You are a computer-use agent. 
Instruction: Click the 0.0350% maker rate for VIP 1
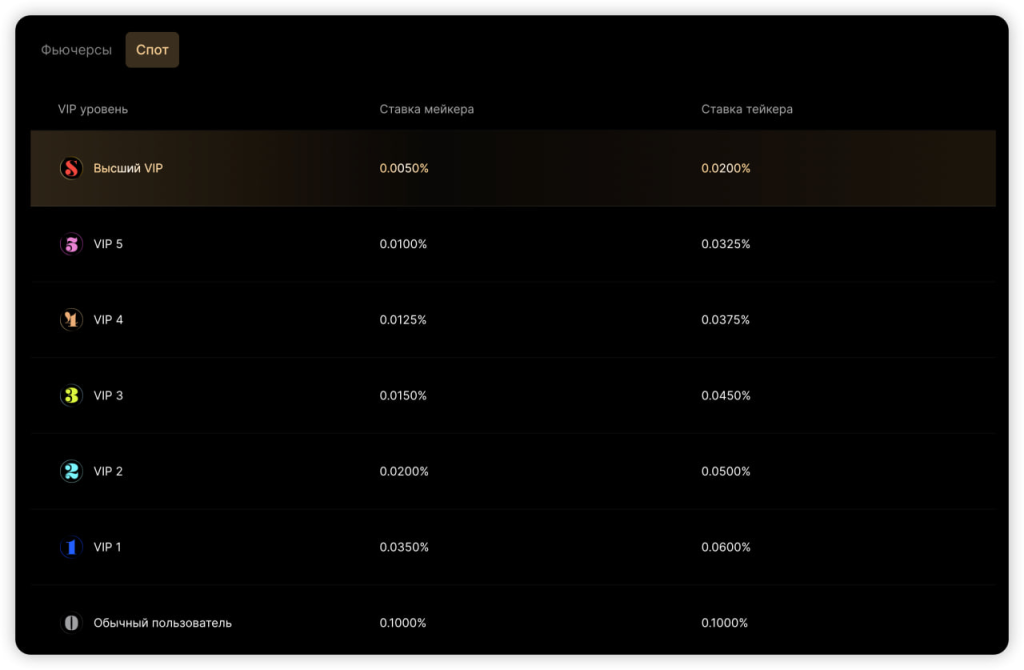click(x=404, y=547)
